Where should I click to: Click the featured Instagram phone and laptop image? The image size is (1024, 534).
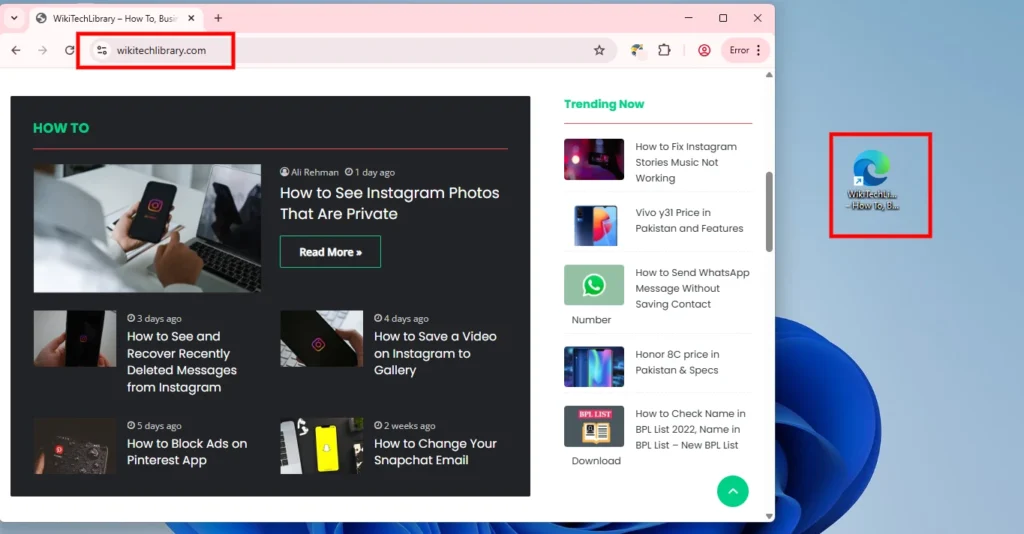click(x=148, y=228)
